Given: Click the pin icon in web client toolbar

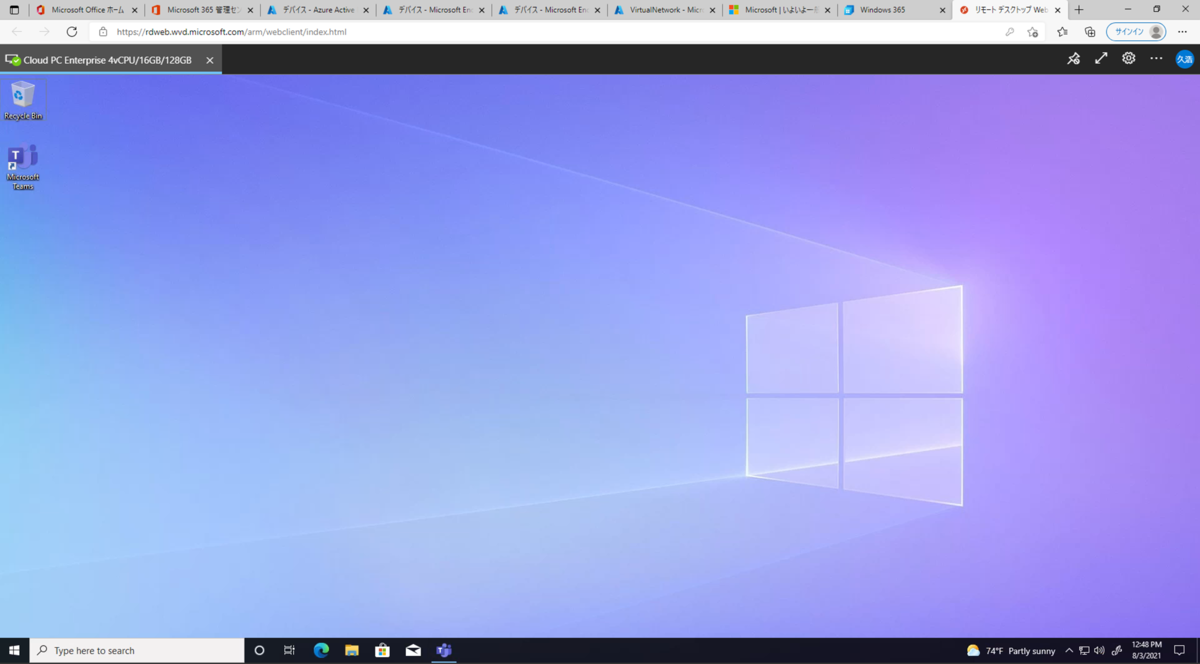Looking at the screenshot, I should coord(1074,59).
